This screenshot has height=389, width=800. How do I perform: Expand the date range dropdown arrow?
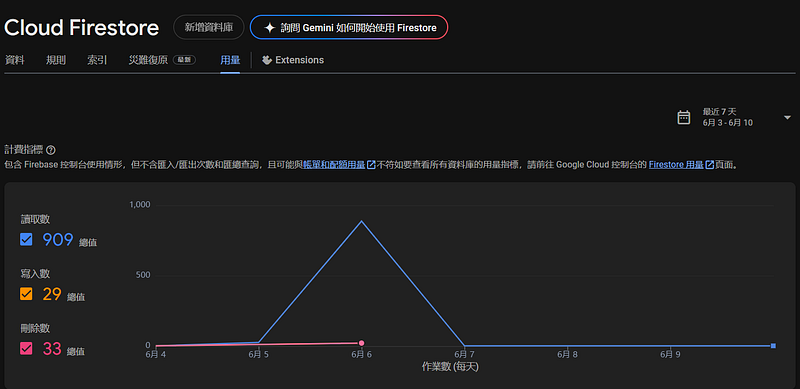pyautogui.click(x=786, y=117)
